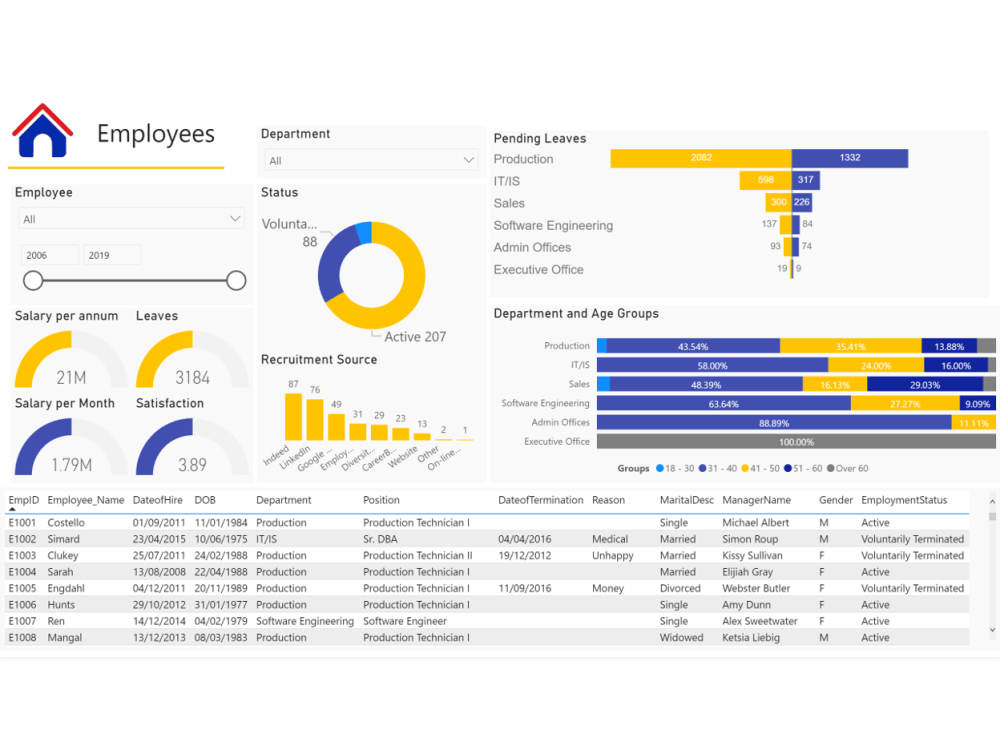Viewport: 1000px width, 750px height.
Task: Click the Leaves gauge visual
Action: 191,360
